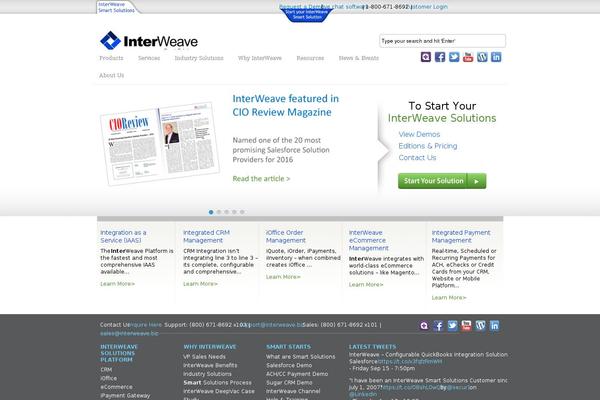Open the footer Facebook icon
Screen dimensions: 600x400
point(439,326)
